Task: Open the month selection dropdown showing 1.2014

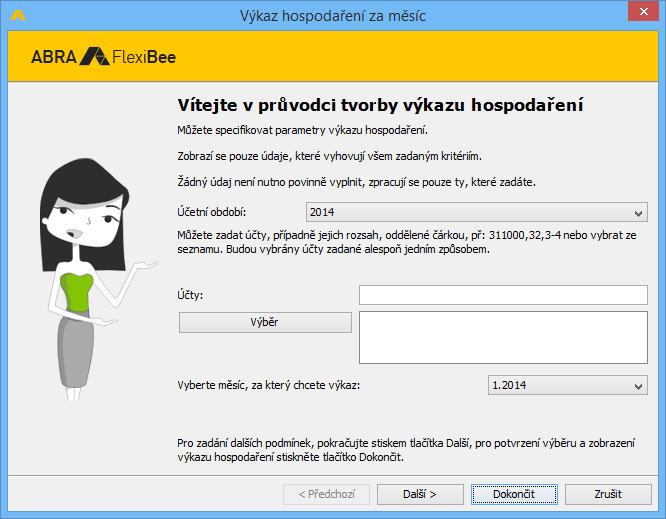Action: [567, 385]
